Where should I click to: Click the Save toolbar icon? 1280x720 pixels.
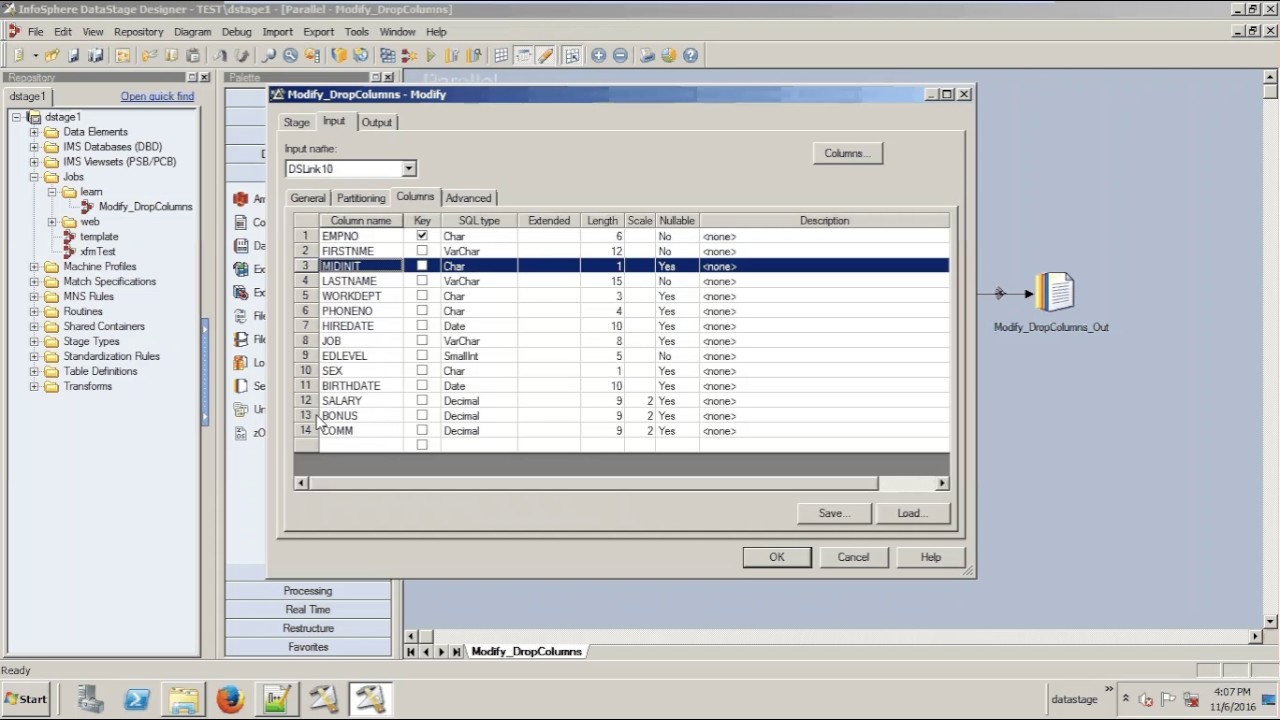pyautogui.click(x=74, y=56)
